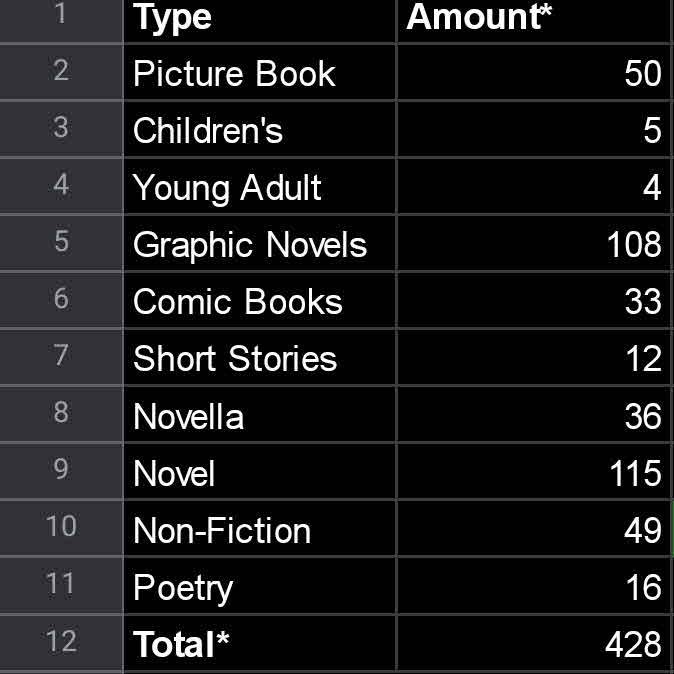Screen dimensions: 674x674
Task: Select the Short Stories cell
Action: (258, 359)
